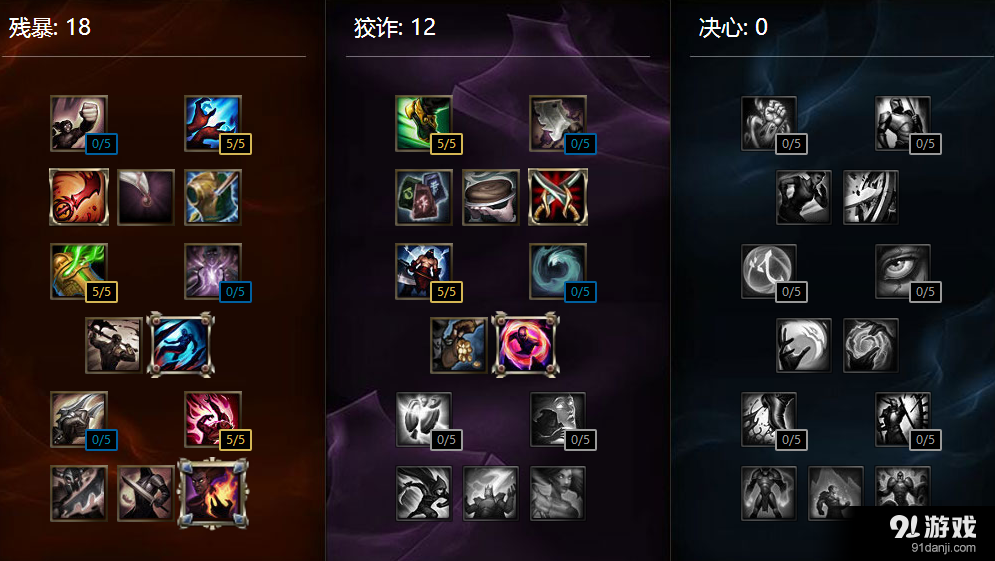
Task: Pick the Runic Affinity cards mastery
Action: point(423,197)
